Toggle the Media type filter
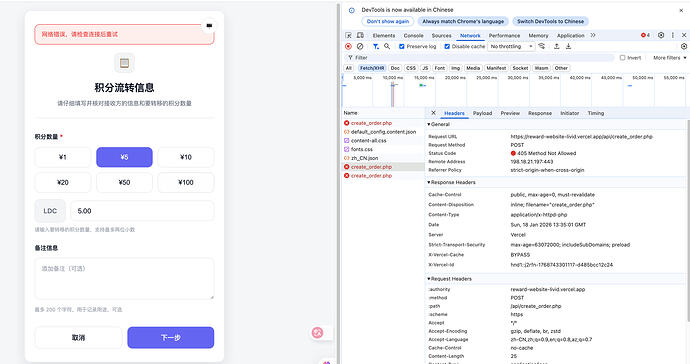The image size is (690, 364). point(473,68)
